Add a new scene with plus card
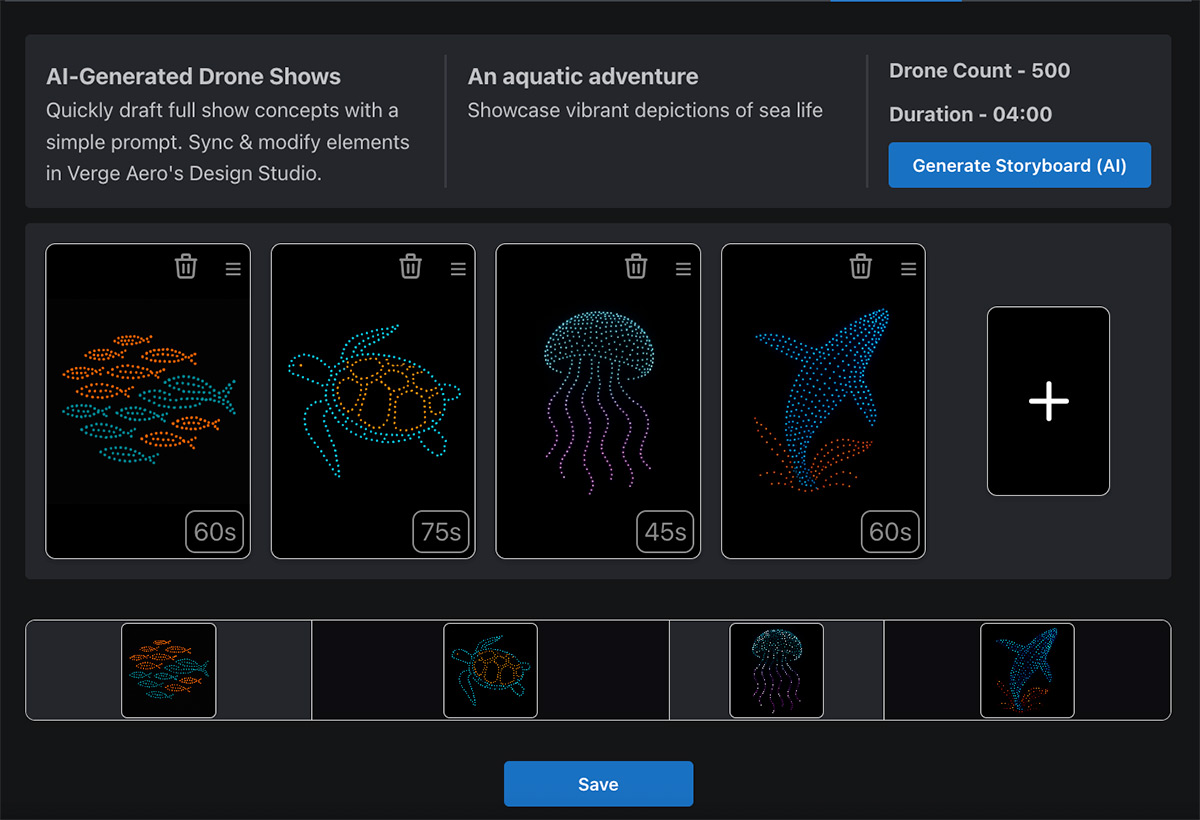Screen dimensions: 1200x820 (x=1048, y=401)
